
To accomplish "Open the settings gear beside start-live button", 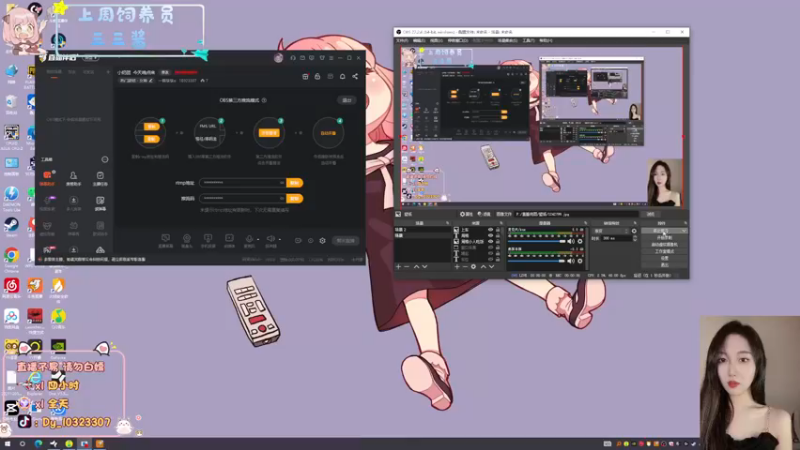I will click(x=322, y=240).
